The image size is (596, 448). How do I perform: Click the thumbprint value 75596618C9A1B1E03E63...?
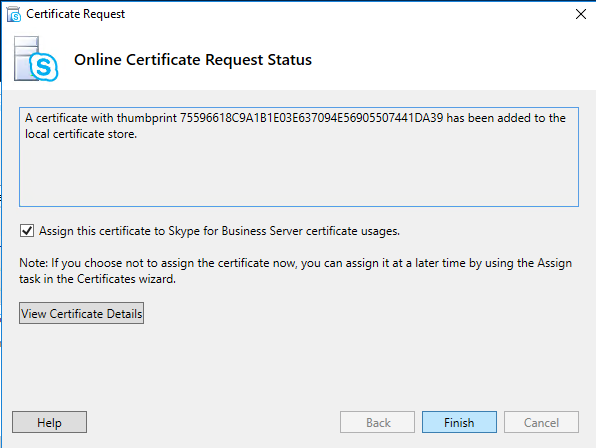coord(311,118)
